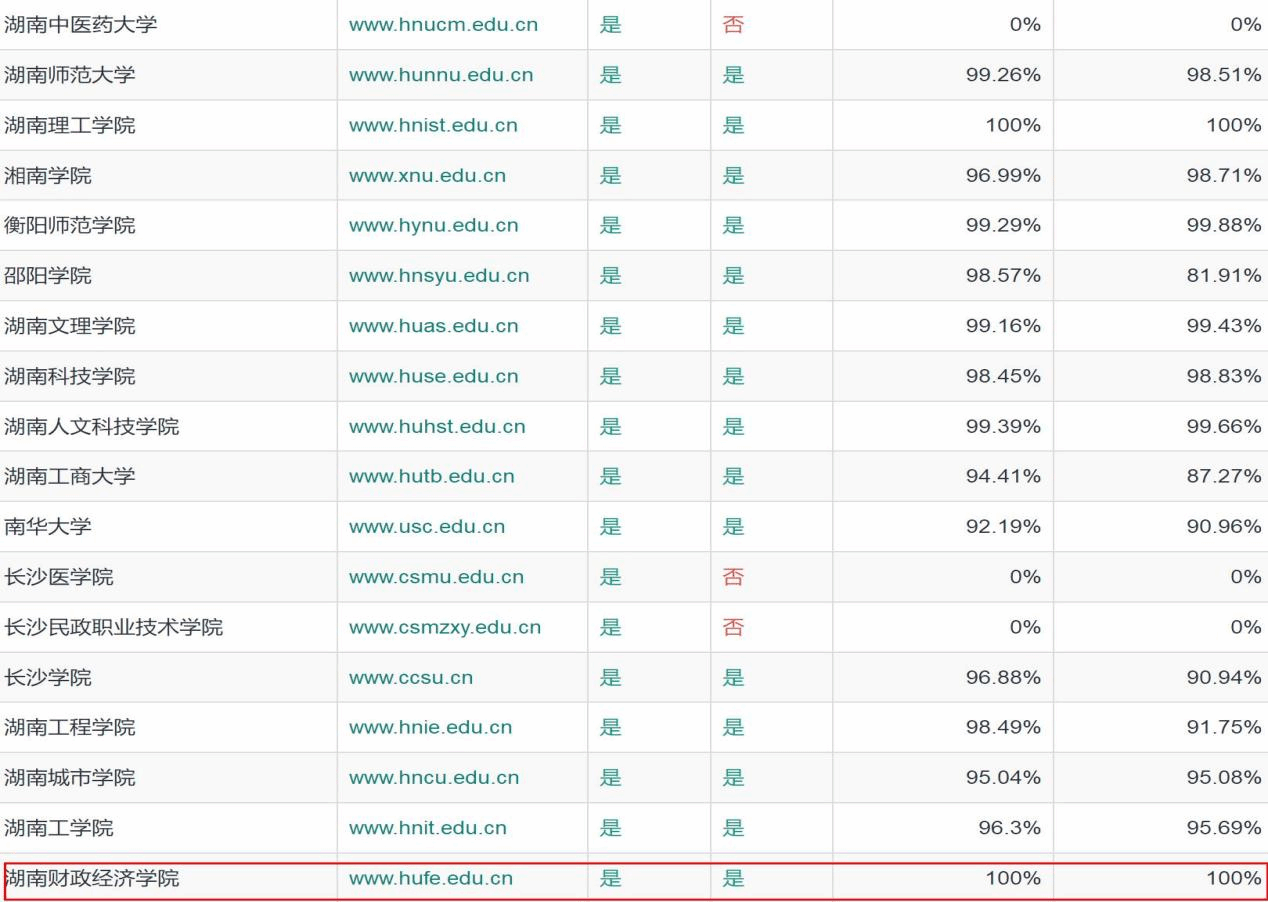
Task: Open the www.huhst.edu.cn link
Action: pyautogui.click(x=437, y=427)
